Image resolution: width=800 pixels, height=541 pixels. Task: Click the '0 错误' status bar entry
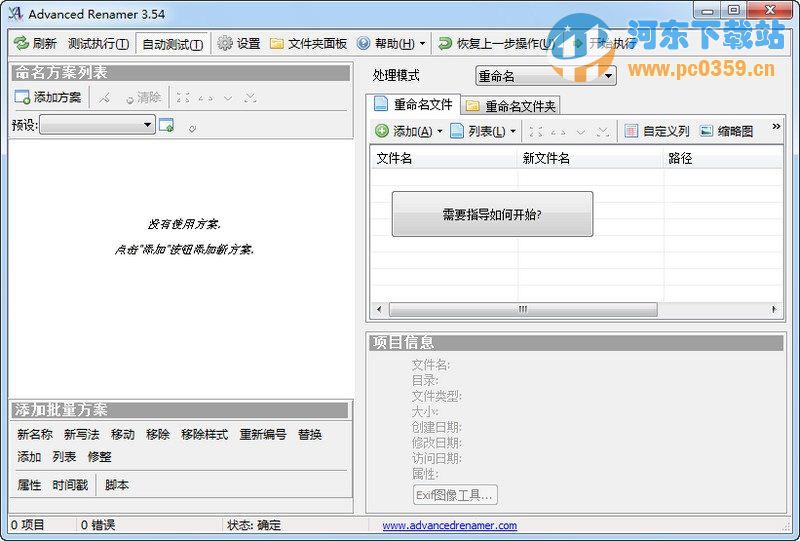(98, 525)
